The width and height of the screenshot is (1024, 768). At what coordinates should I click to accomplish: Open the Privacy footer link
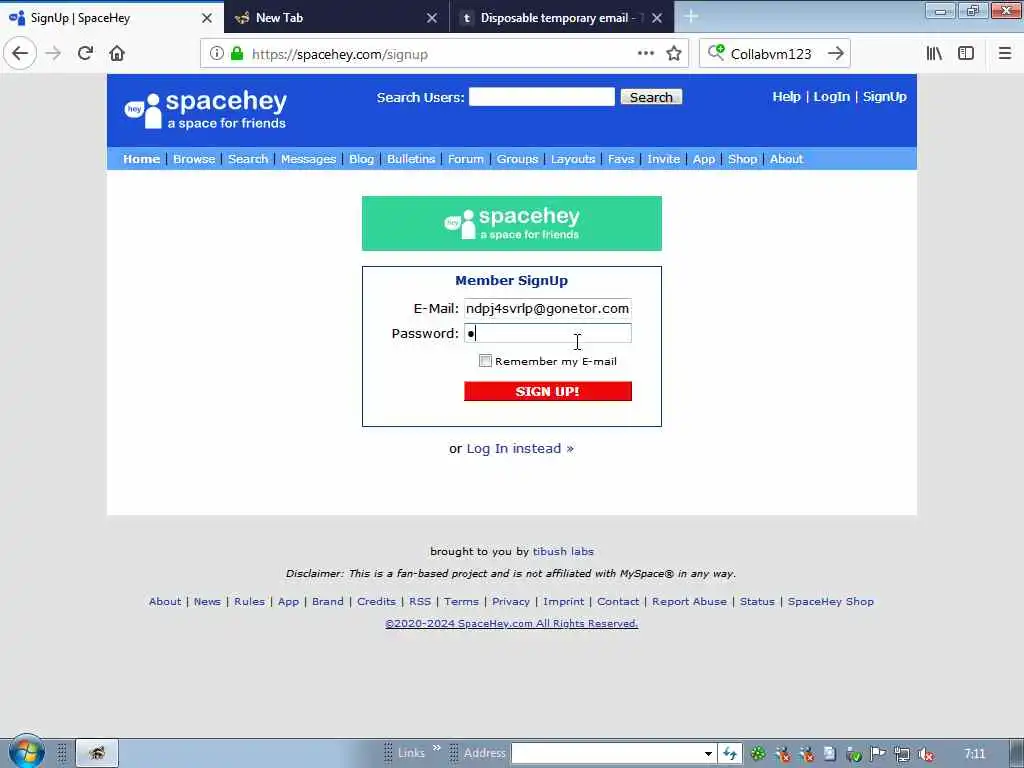(511, 601)
